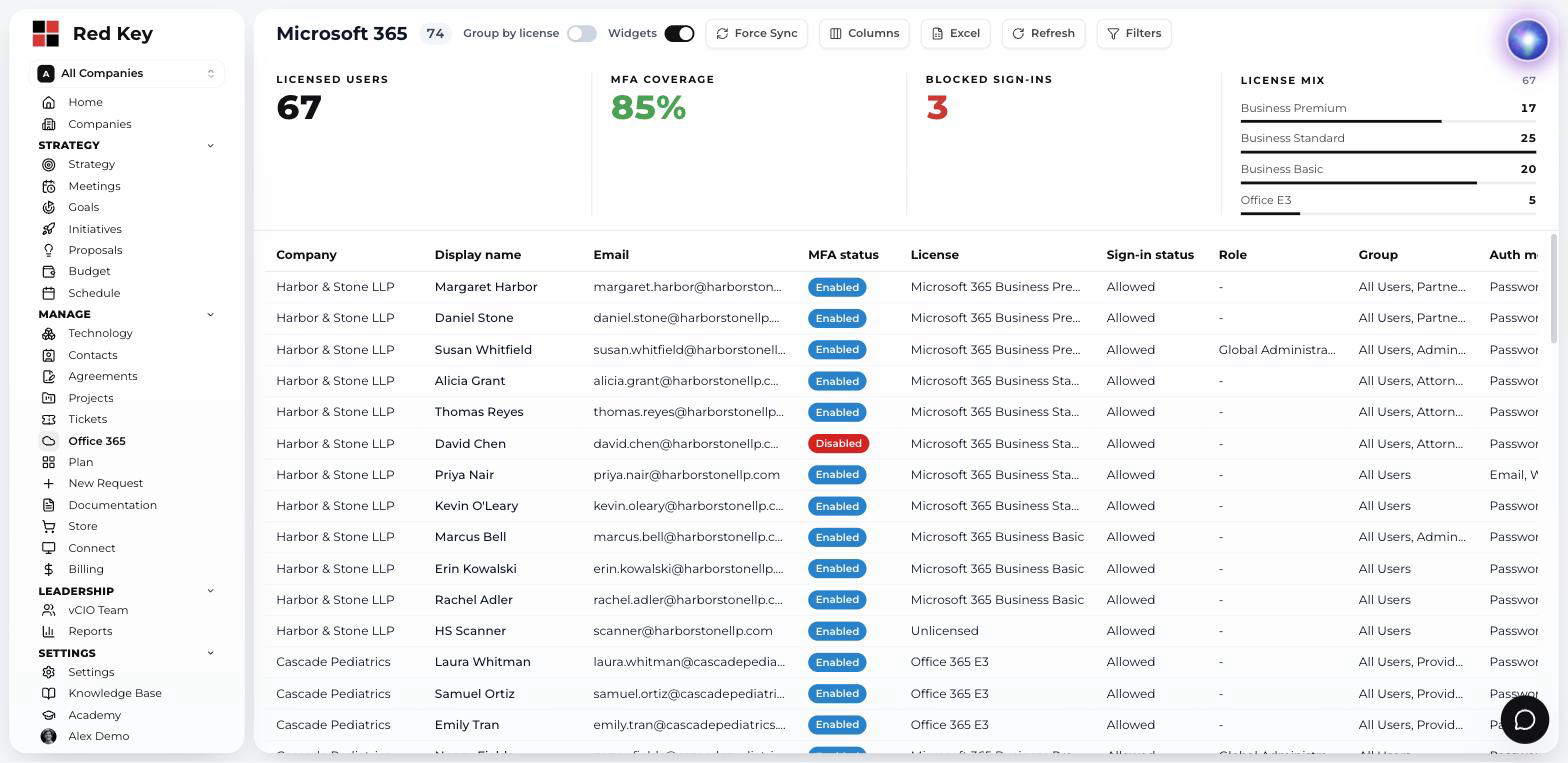This screenshot has height=763, width=1568.
Task: Click the Store cart icon
Action: 48,526
